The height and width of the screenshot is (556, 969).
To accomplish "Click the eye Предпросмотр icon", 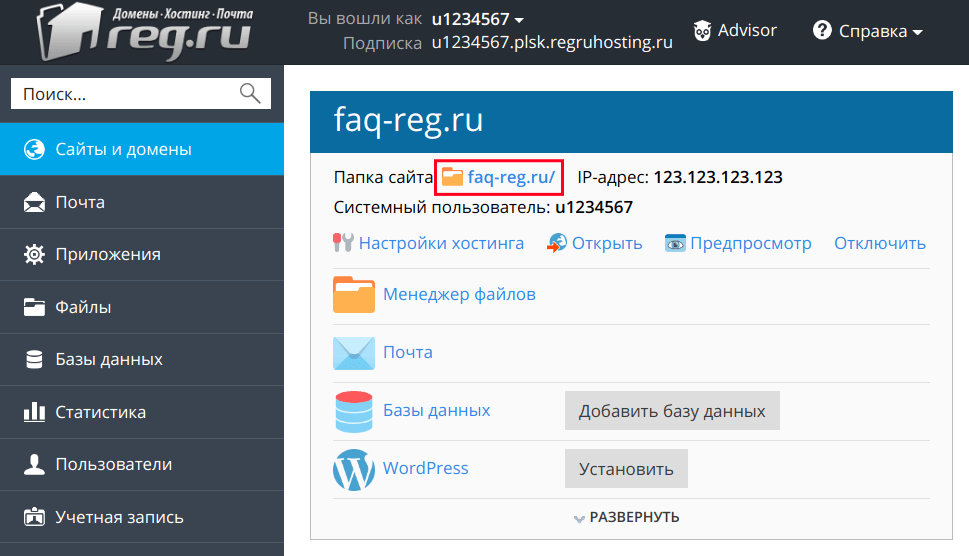I will click(x=675, y=243).
